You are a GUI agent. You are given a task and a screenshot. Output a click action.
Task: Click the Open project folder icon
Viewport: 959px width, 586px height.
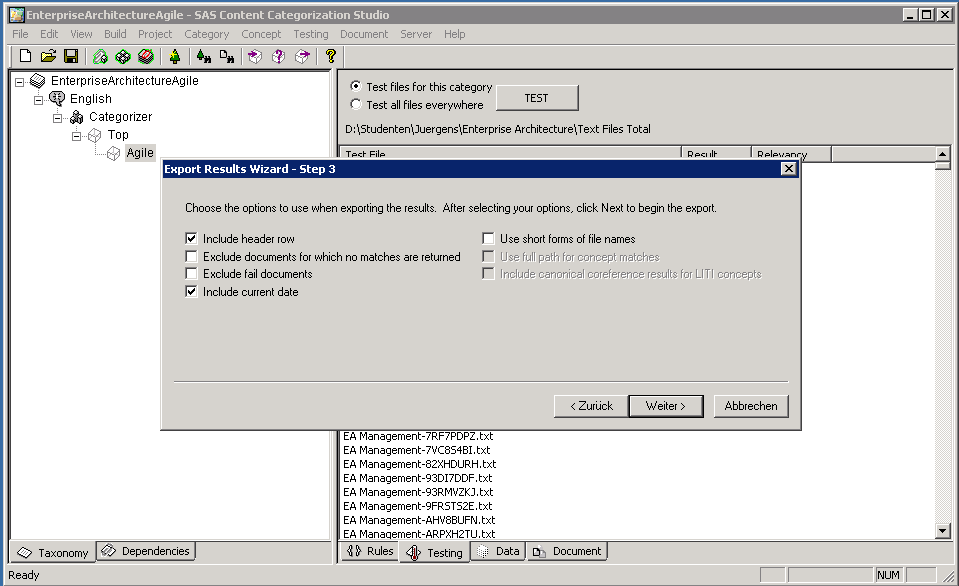click(48, 56)
